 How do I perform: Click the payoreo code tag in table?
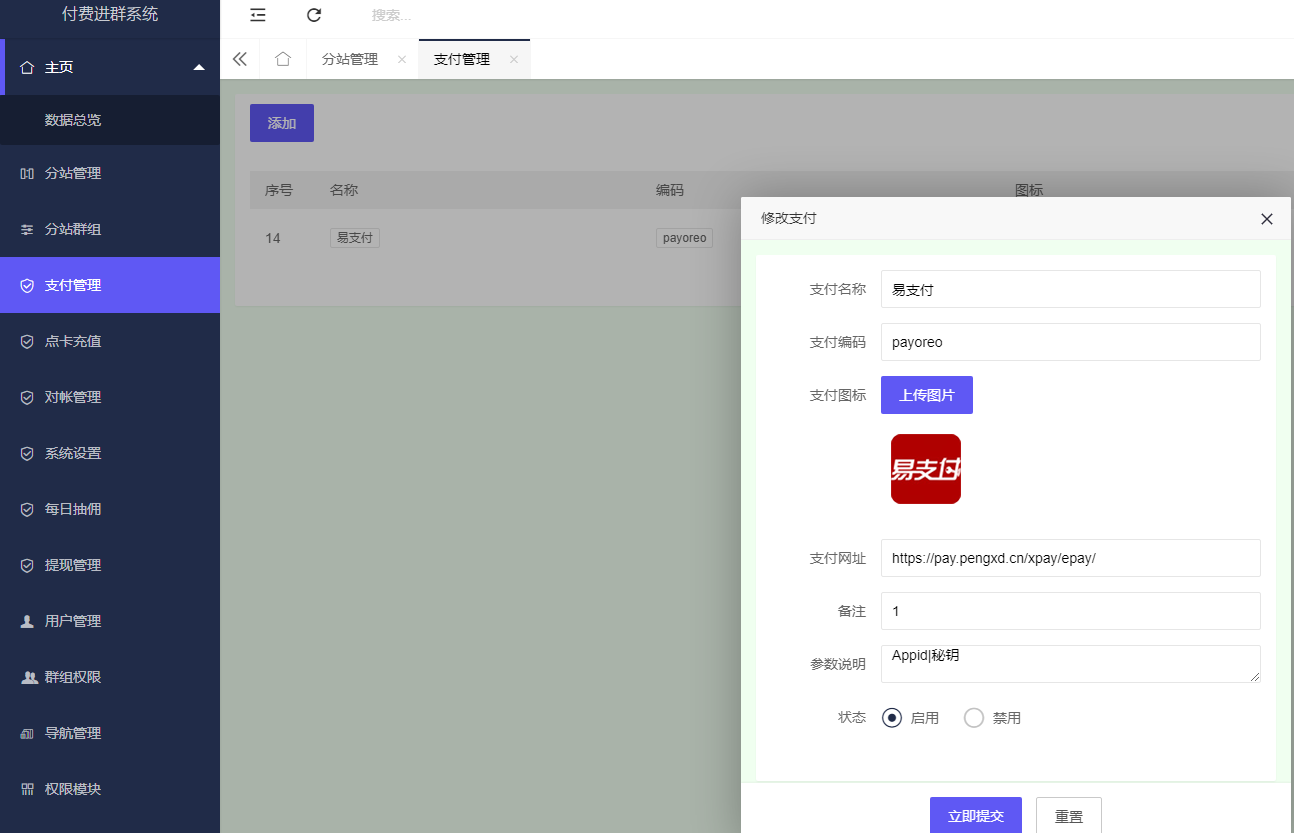685,238
